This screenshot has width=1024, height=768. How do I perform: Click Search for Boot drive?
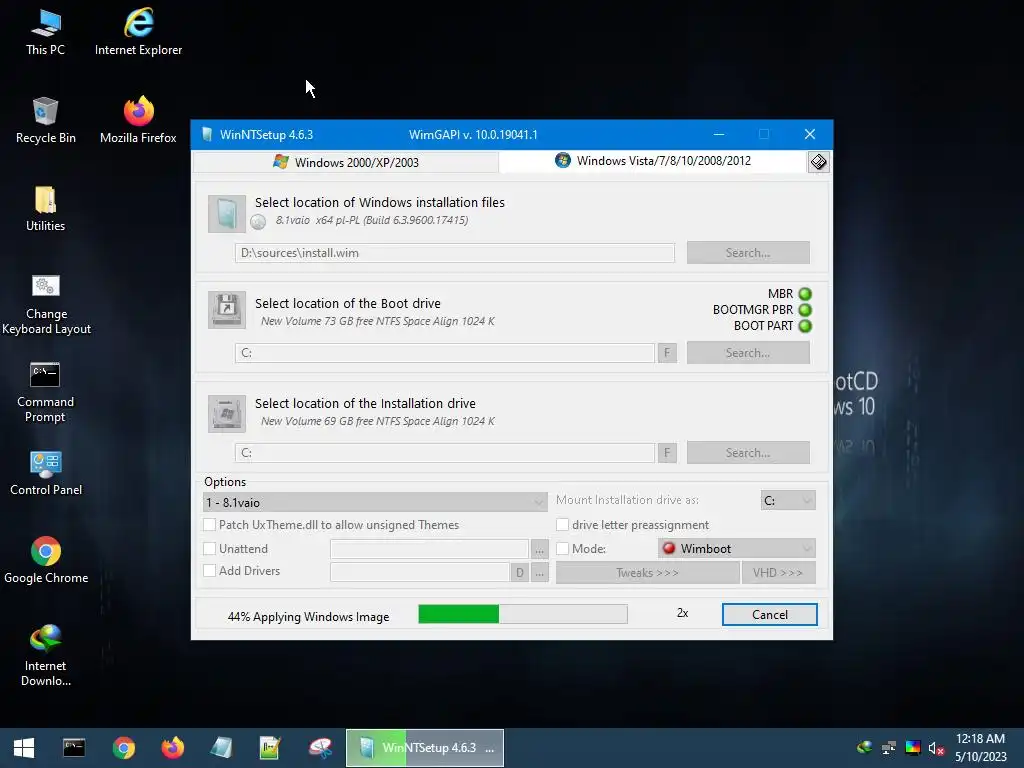click(x=748, y=353)
